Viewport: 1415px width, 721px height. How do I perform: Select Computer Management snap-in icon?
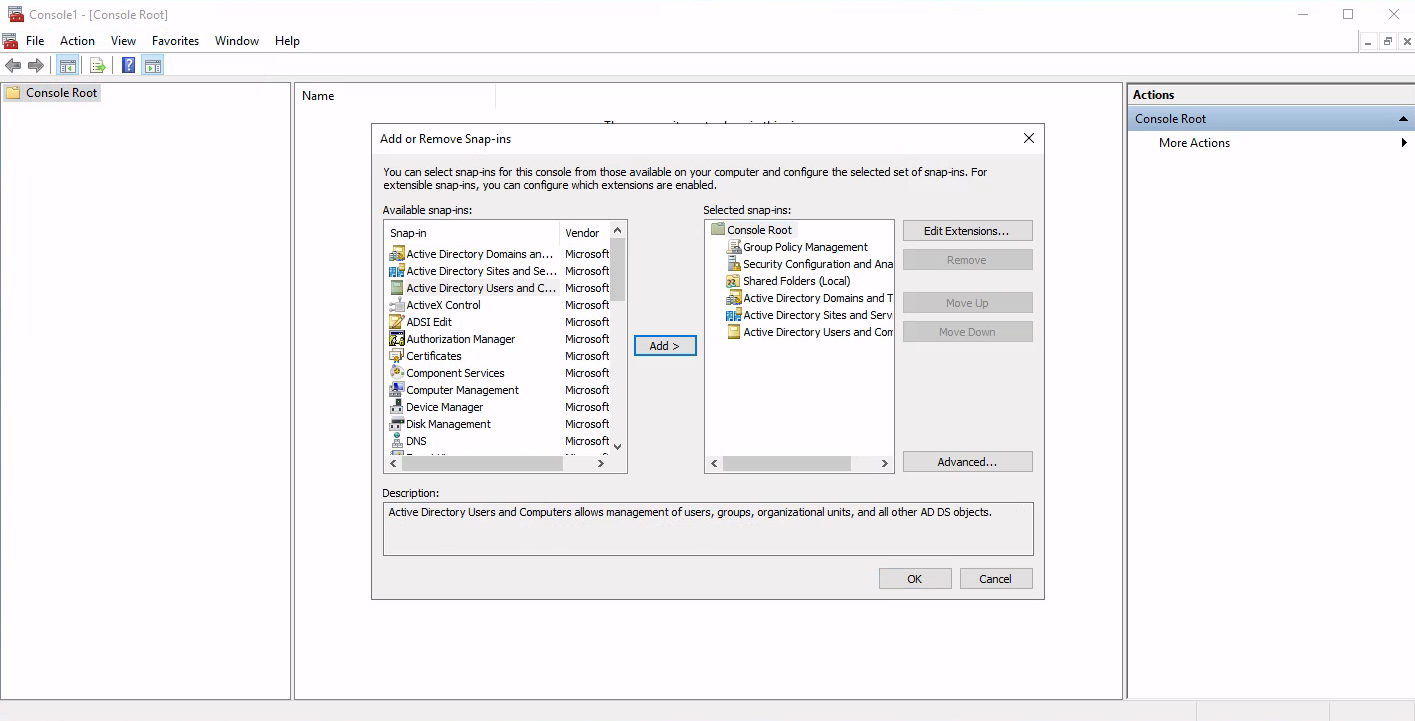[x=397, y=390]
